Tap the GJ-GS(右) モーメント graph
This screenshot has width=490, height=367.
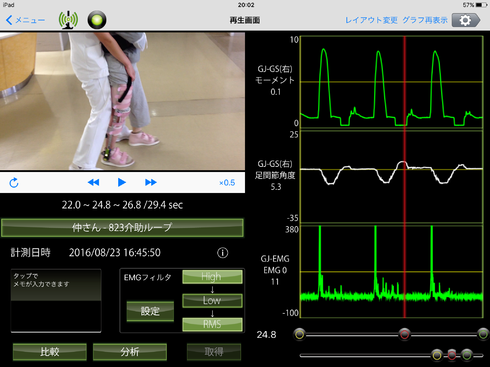392,82
